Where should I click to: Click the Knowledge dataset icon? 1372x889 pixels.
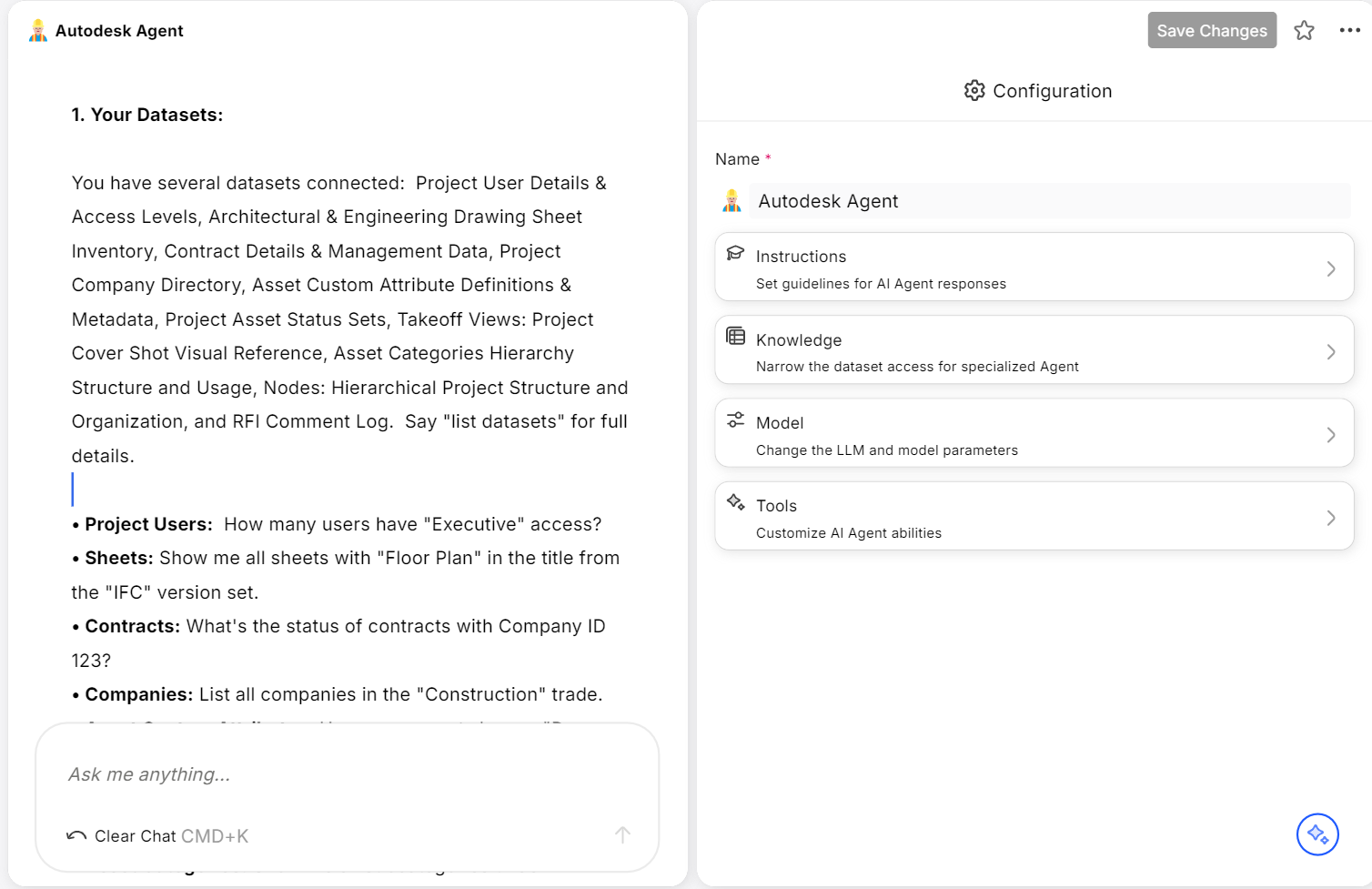coord(736,337)
